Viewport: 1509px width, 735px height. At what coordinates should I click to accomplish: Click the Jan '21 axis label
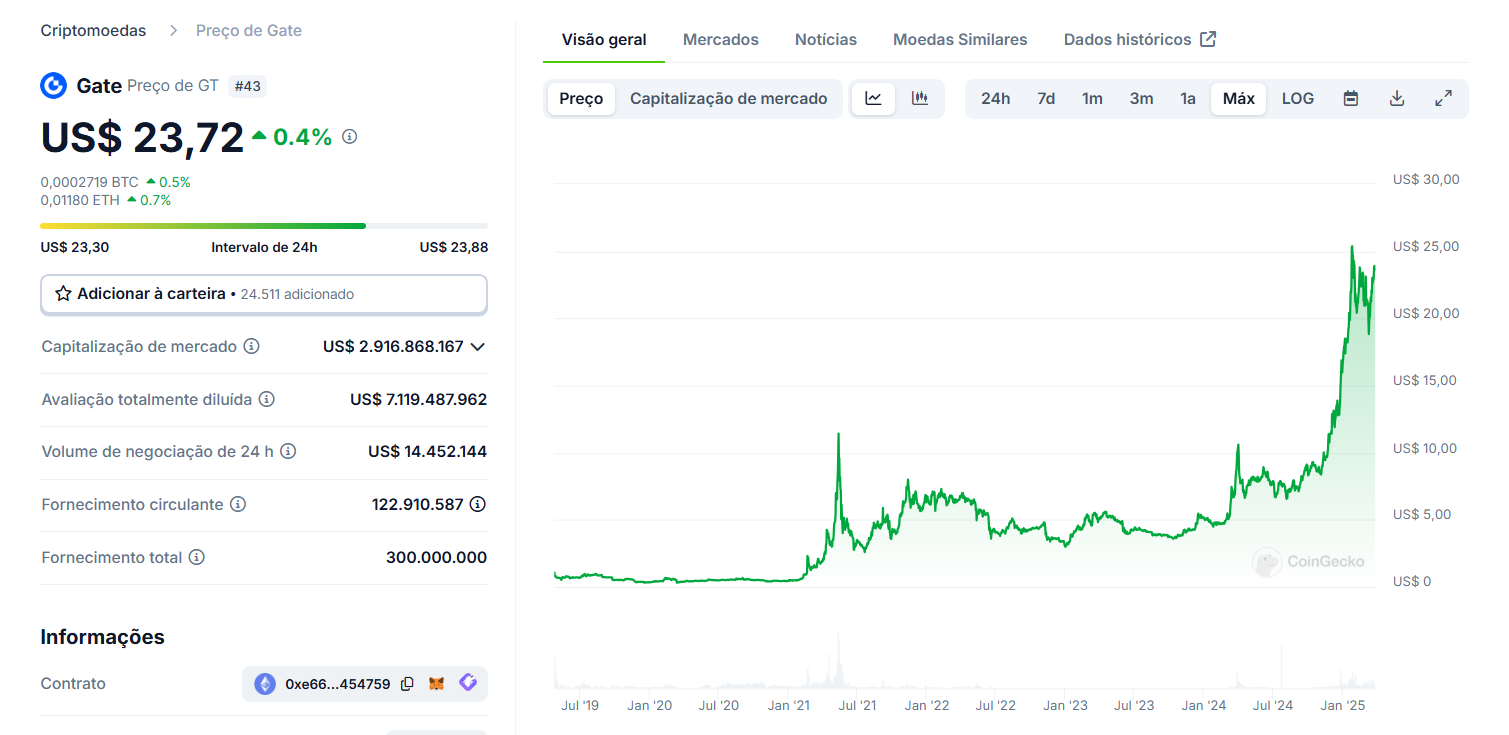click(788, 705)
